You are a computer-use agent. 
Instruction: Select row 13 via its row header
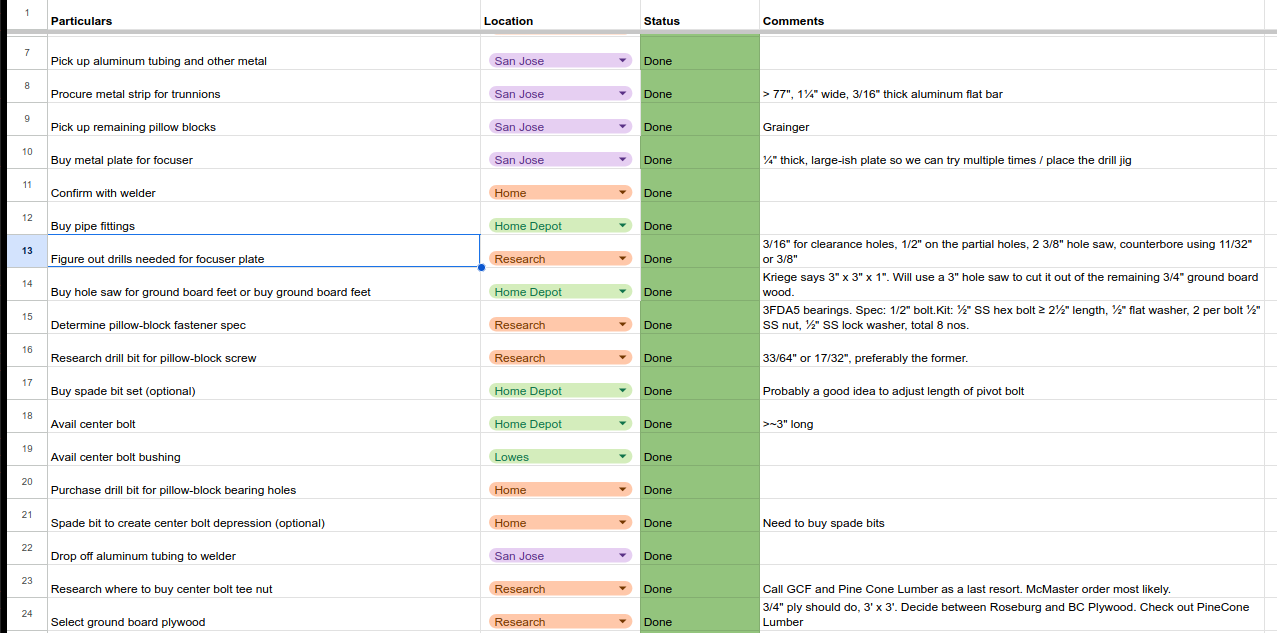click(26, 251)
